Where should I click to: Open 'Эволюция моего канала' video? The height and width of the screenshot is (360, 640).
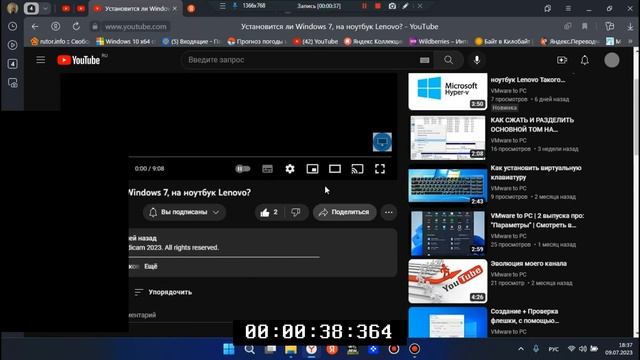(x=529, y=264)
